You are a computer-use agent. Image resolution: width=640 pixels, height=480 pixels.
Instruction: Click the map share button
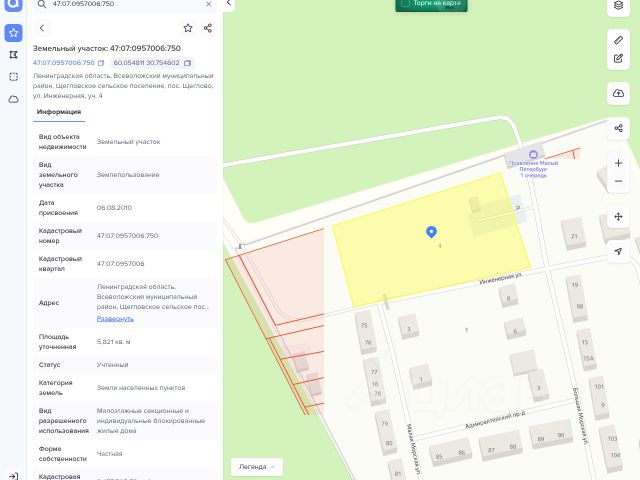click(618, 128)
